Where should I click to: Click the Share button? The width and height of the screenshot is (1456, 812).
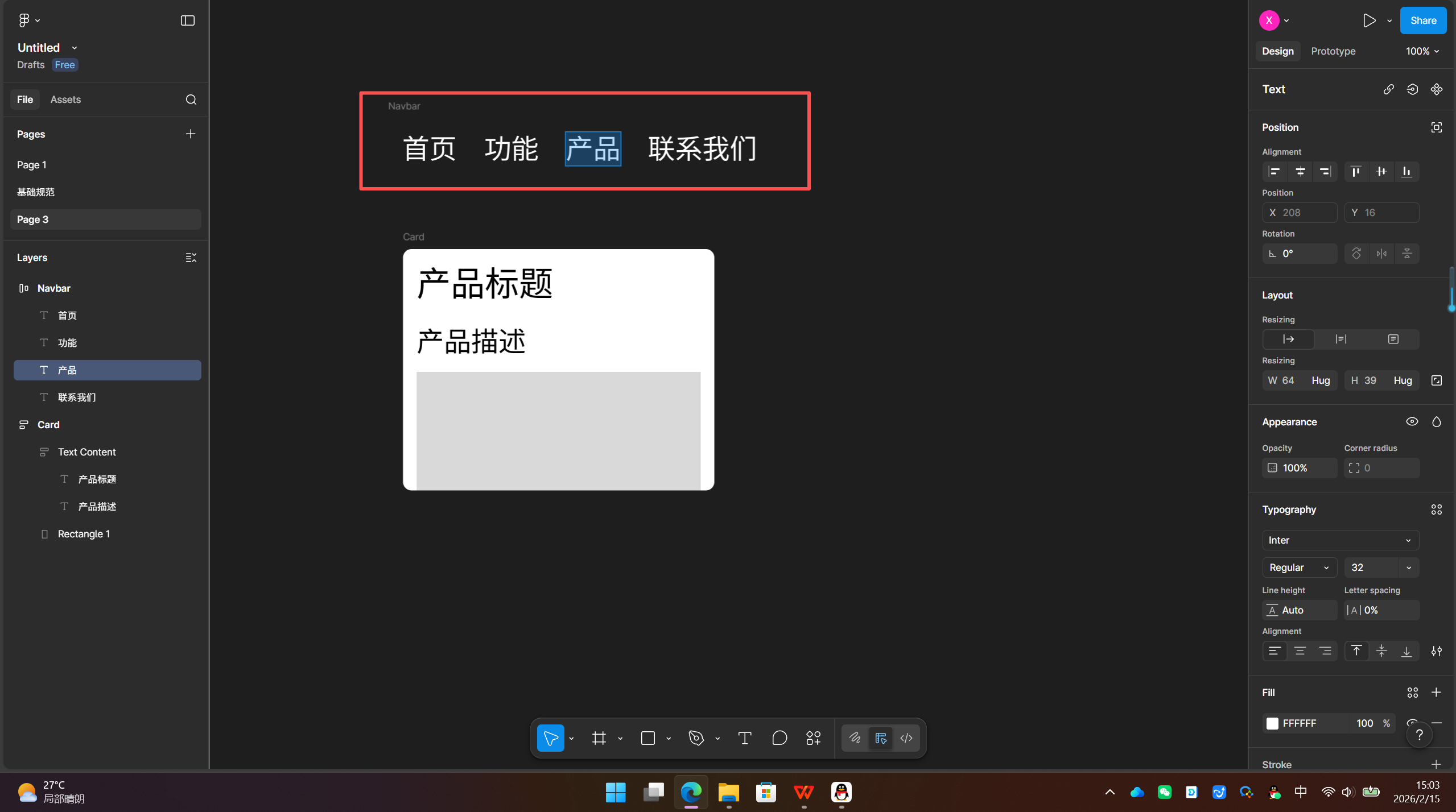pyautogui.click(x=1423, y=20)
